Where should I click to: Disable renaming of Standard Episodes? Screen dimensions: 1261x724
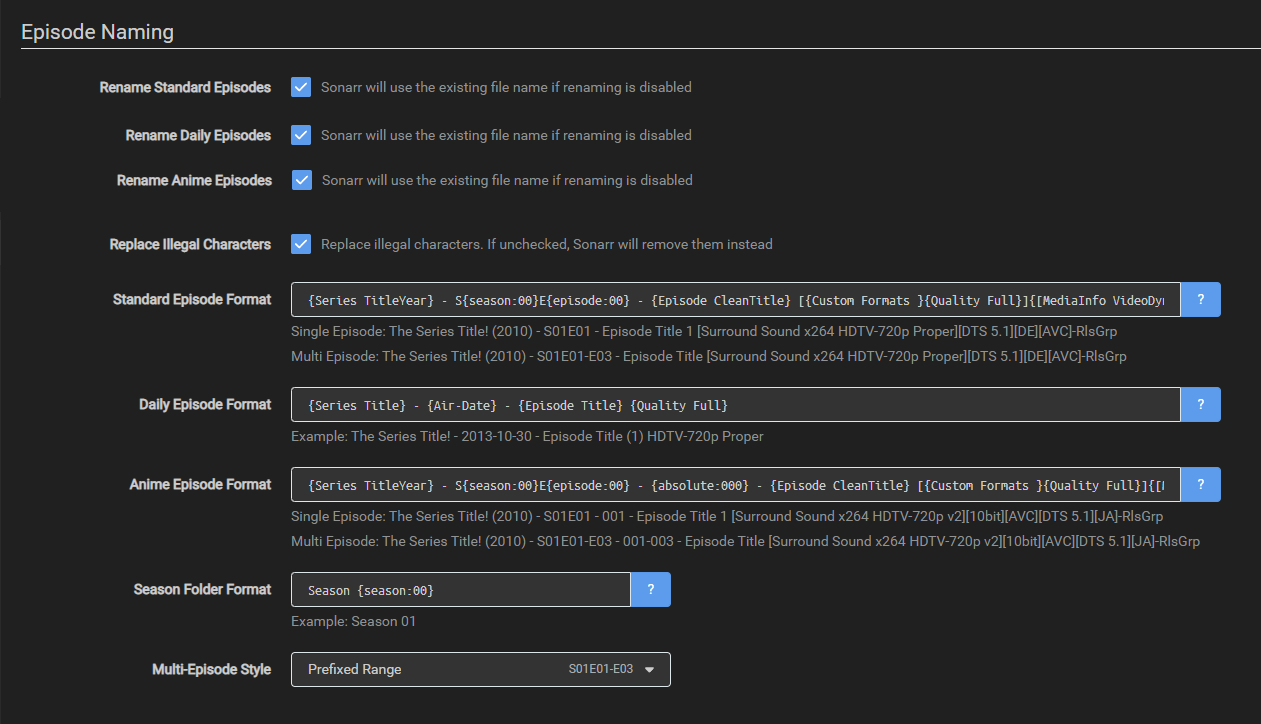click(x=301, y=87)
